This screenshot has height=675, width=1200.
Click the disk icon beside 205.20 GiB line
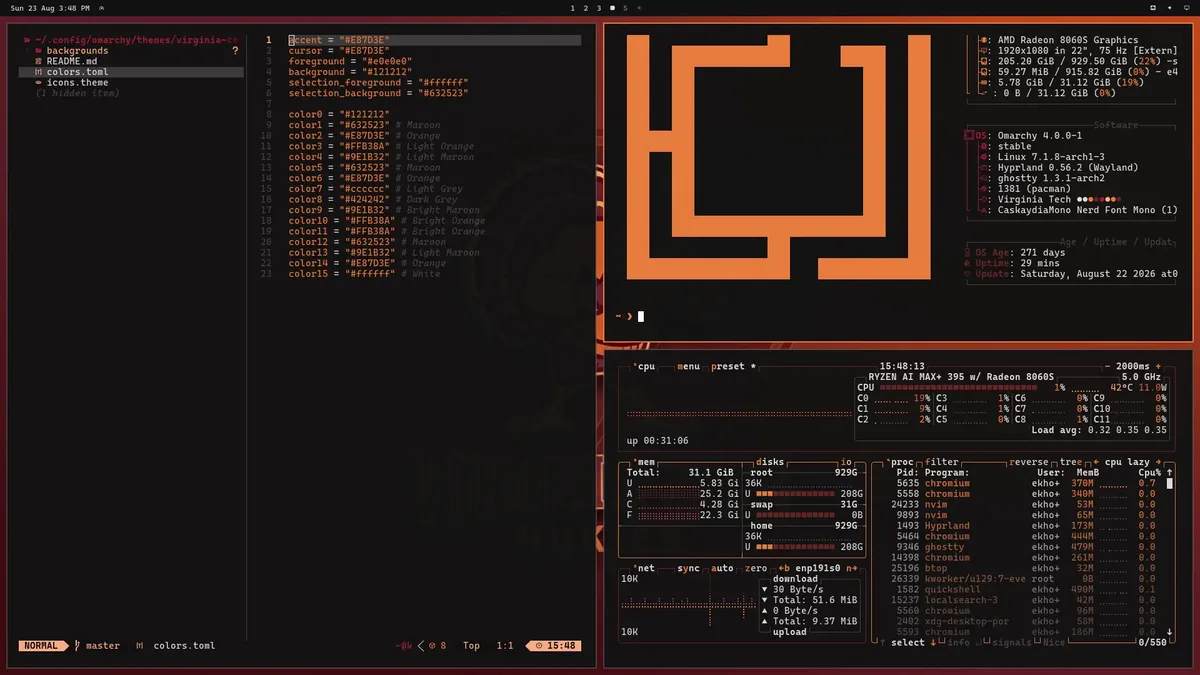coord(984,61)
